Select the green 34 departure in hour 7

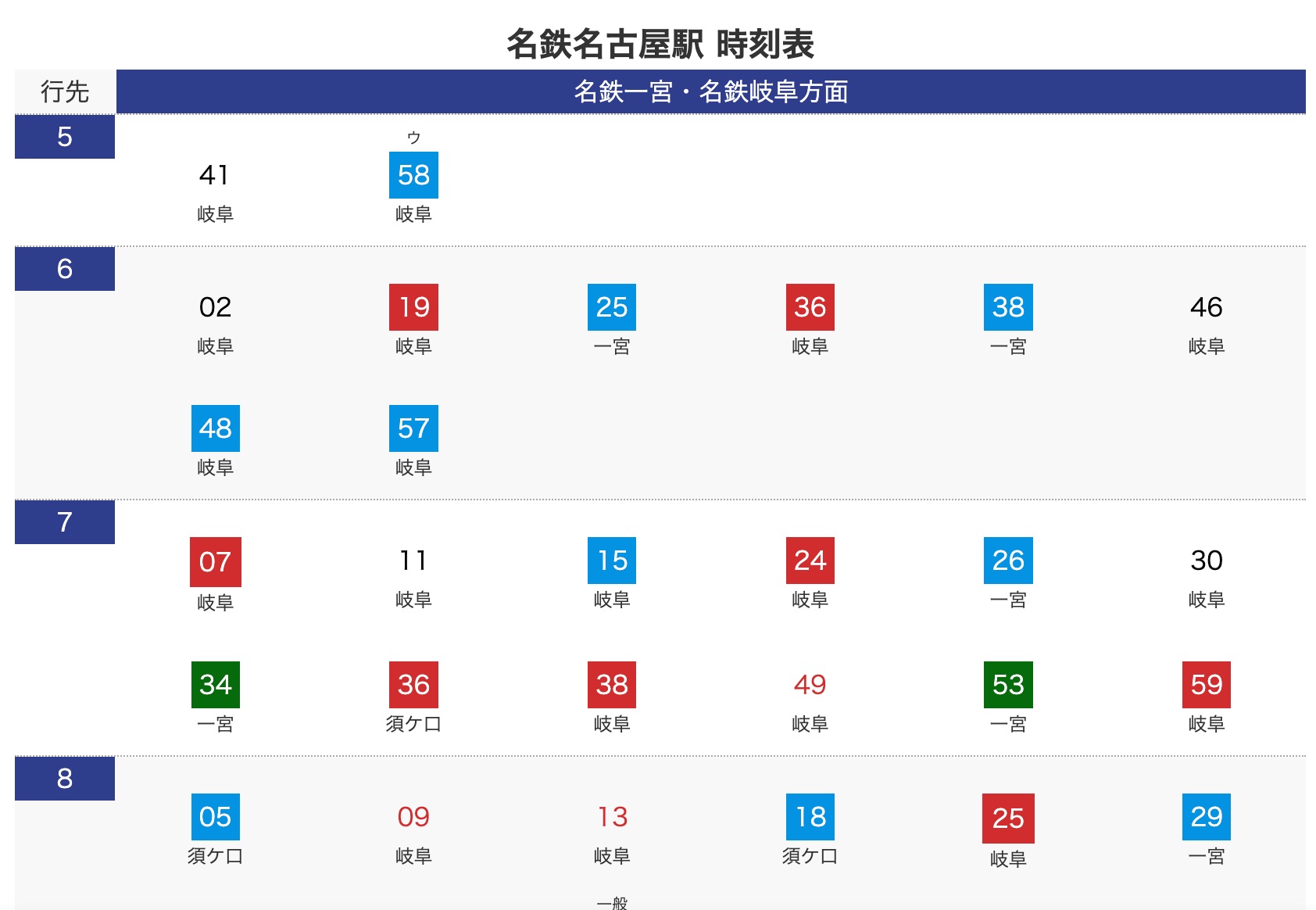point(216,685)
